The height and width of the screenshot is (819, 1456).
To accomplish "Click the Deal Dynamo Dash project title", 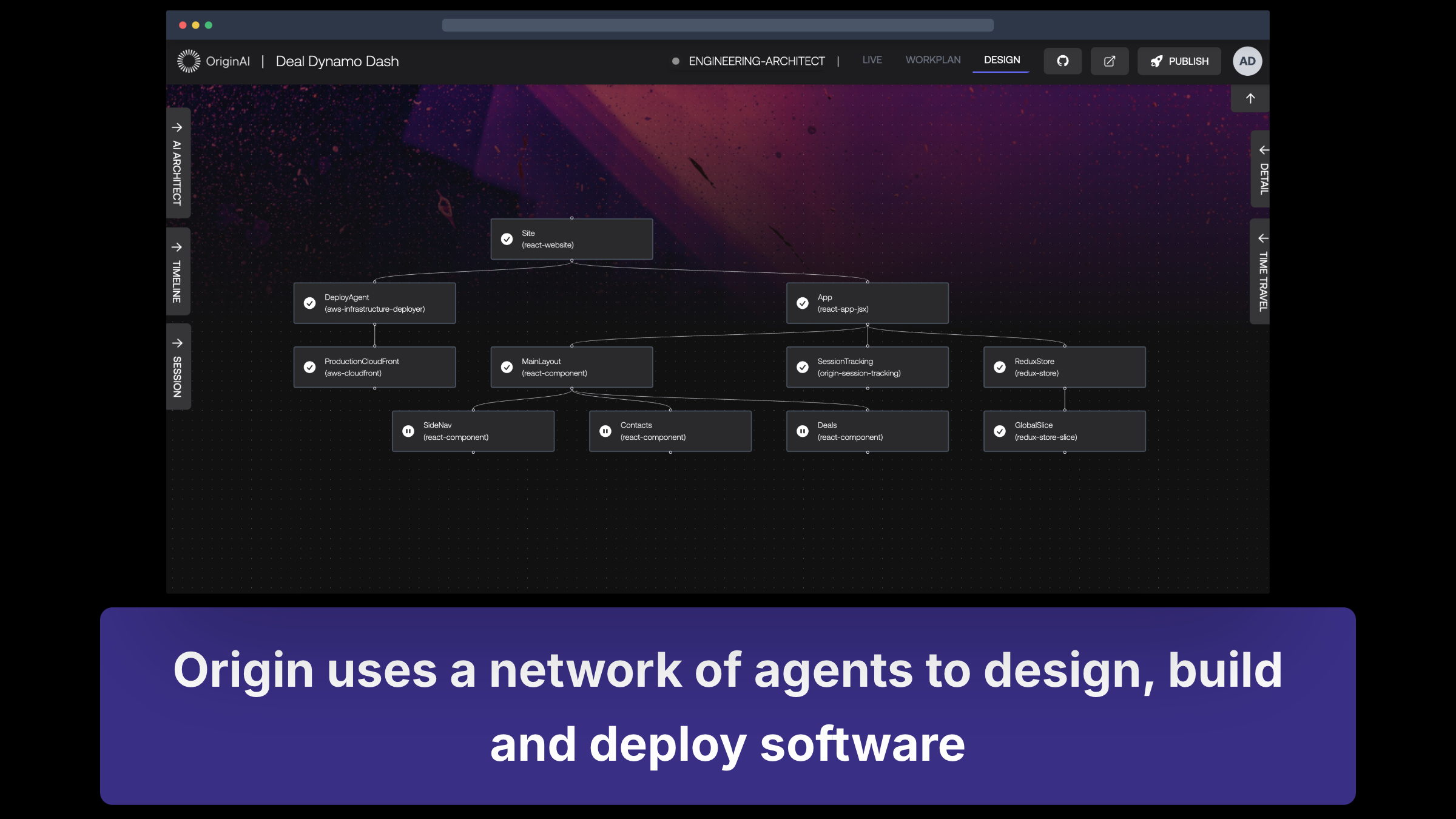I will pyautogui.click(x=337, y=61).
